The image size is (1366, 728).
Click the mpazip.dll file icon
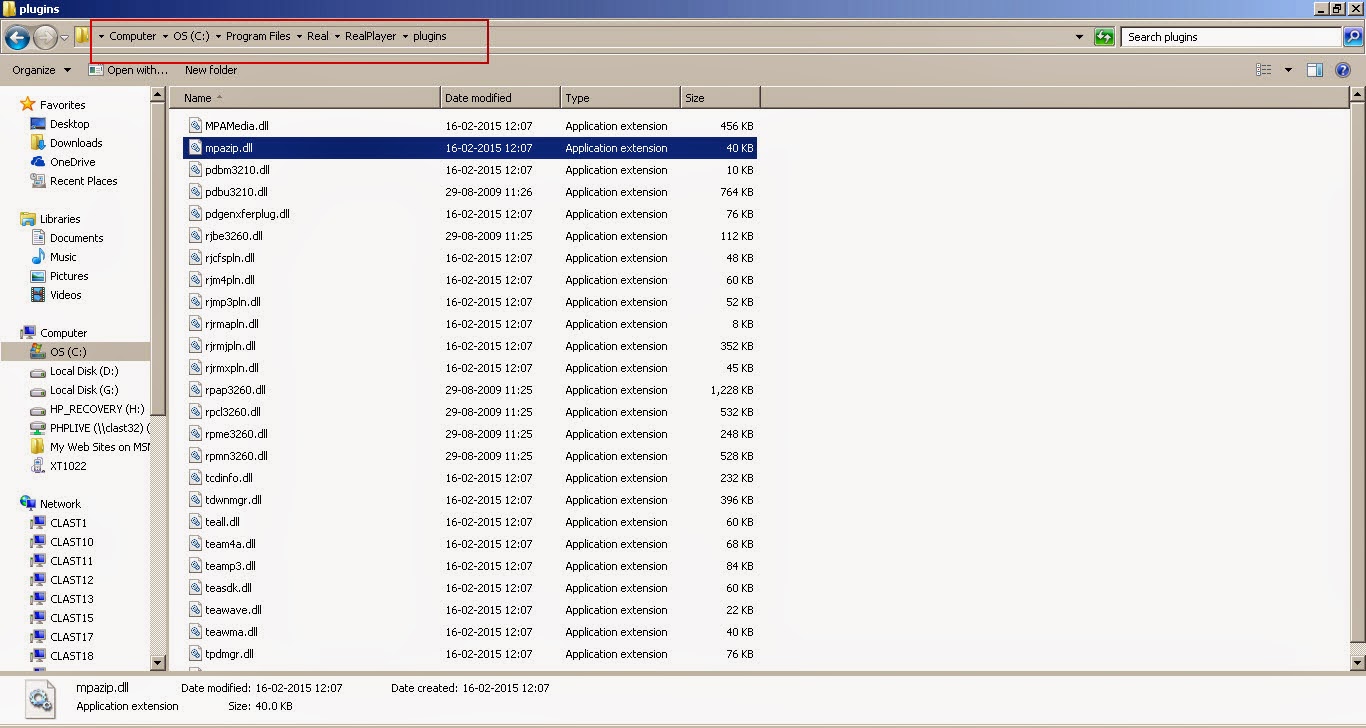(x=196, y=148)
